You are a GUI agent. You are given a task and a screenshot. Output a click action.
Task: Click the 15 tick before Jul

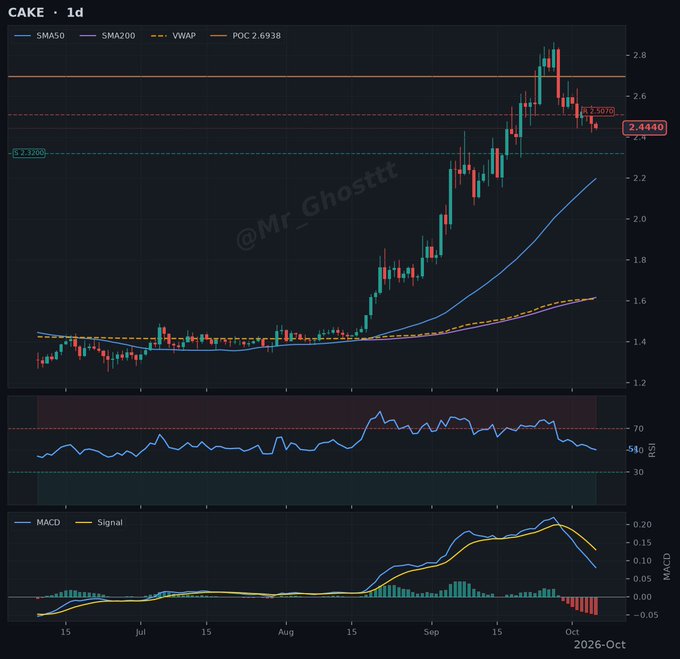click(x=65, y=632)
